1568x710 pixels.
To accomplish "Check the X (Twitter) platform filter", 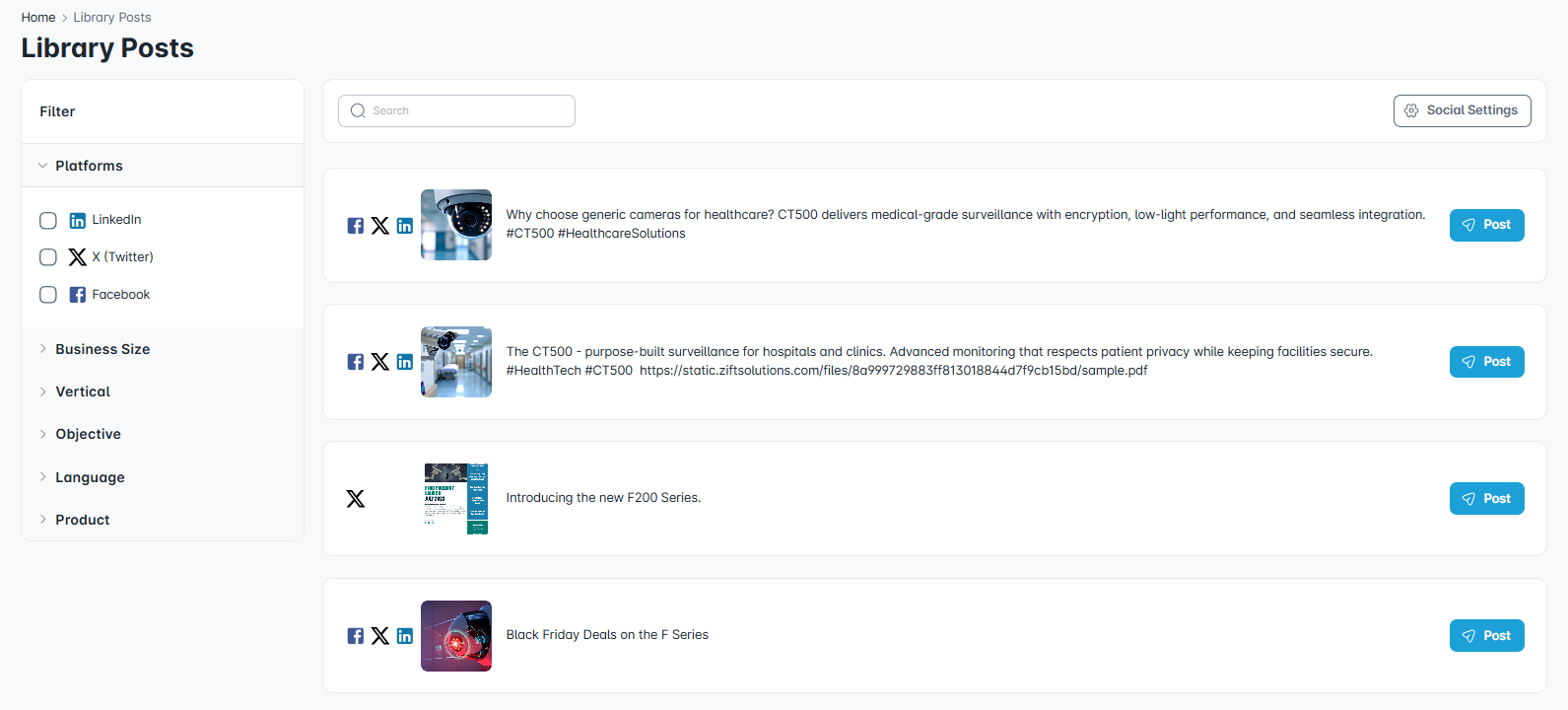I will [x=48, y=257].
